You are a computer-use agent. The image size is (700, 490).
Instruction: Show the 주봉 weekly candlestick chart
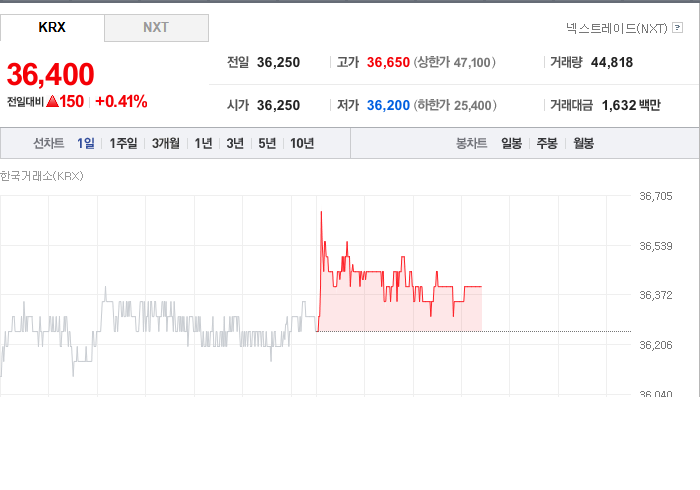point(547,143)
